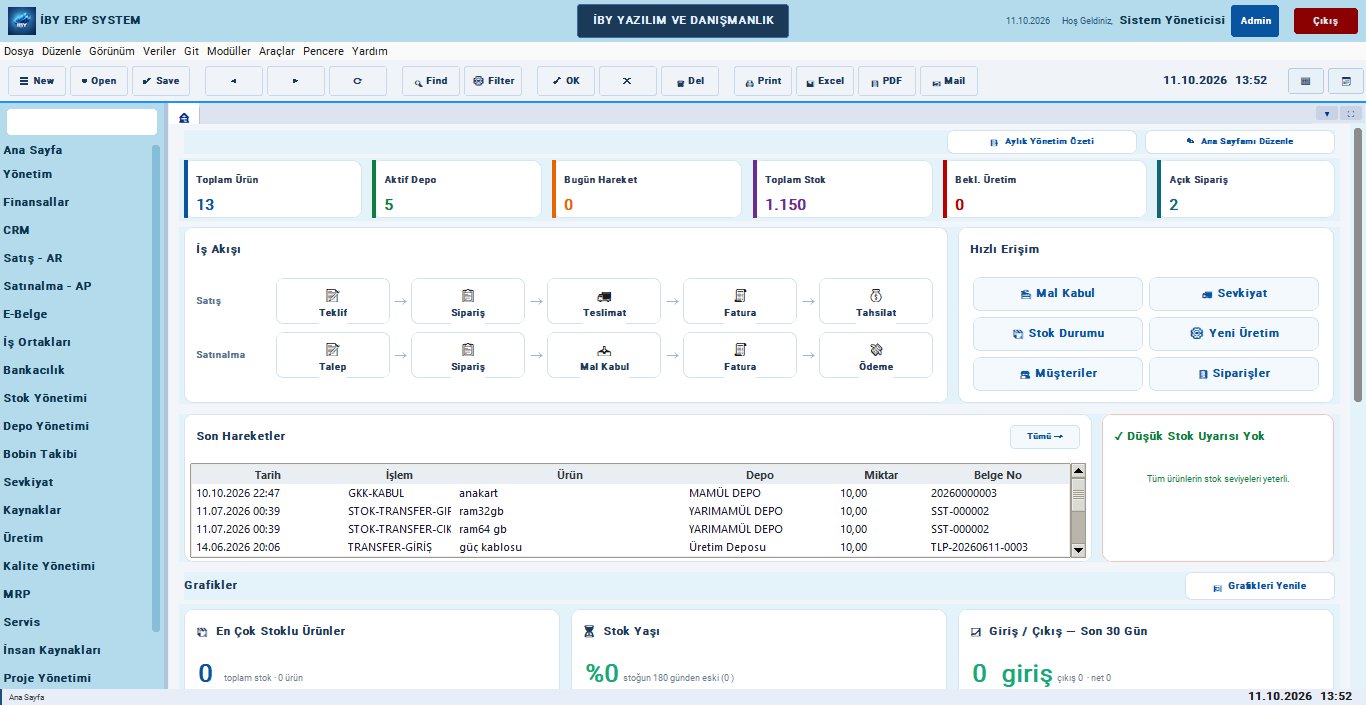Screen dimensions: 1366x705
Task: Export to Excel from the toolbar
Action: pos(825,81)
